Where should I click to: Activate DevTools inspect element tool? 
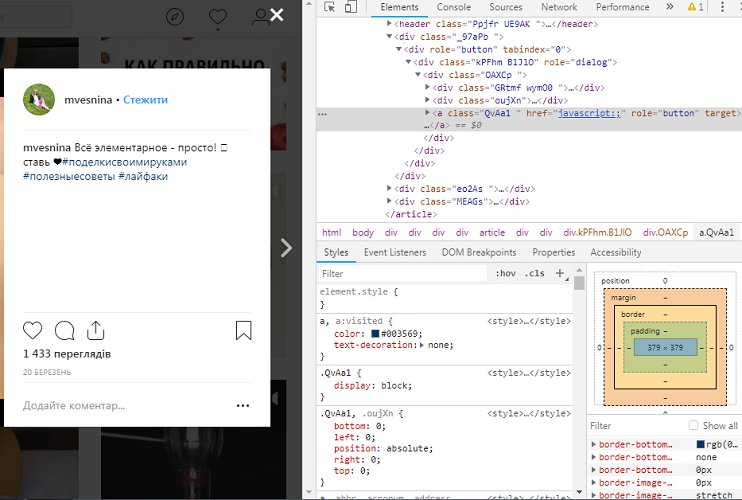tap(329, 7)
